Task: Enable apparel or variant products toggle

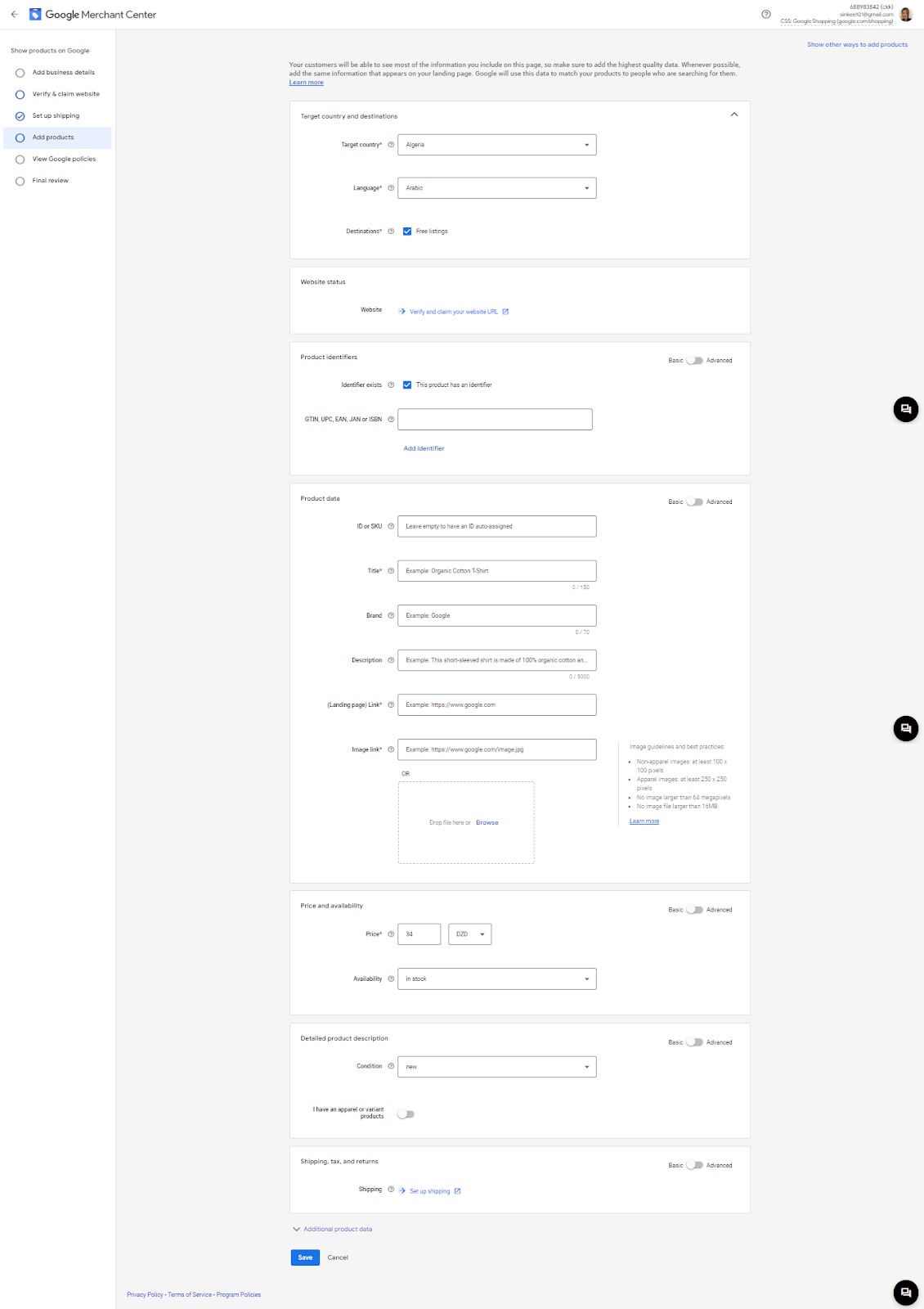Action: (406, 1113)
